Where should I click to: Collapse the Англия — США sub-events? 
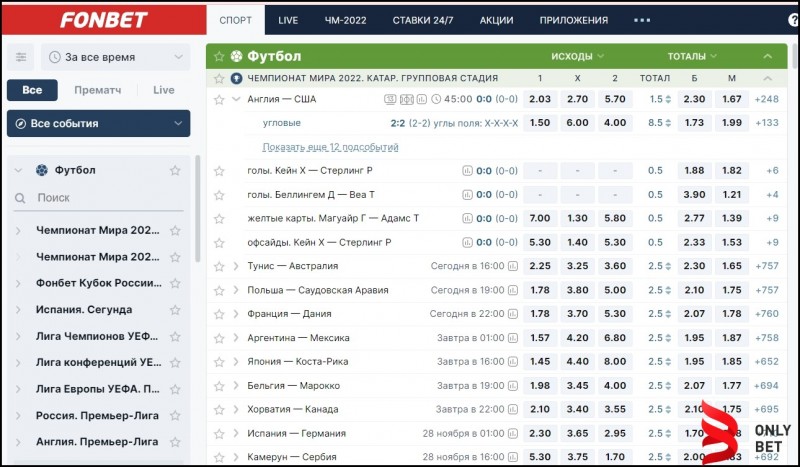pyautogui.click(x=236, y=99)
